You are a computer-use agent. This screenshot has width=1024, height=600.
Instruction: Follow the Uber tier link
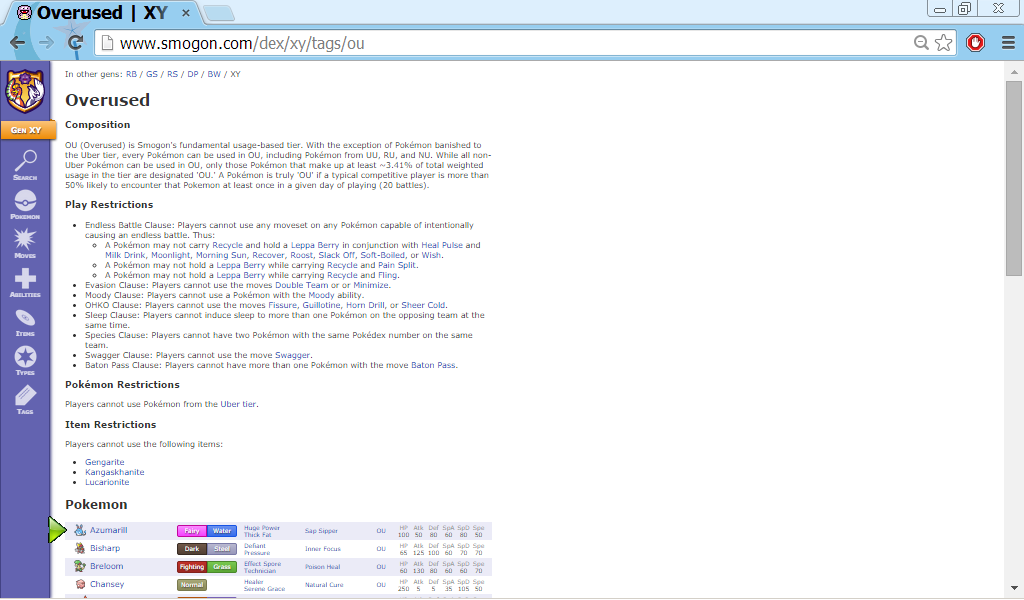point(238,404)
